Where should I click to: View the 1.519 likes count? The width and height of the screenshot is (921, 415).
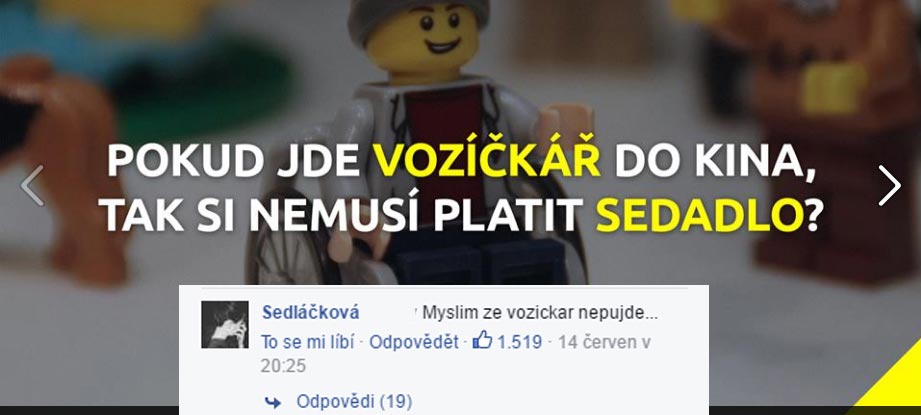[519, 342]
